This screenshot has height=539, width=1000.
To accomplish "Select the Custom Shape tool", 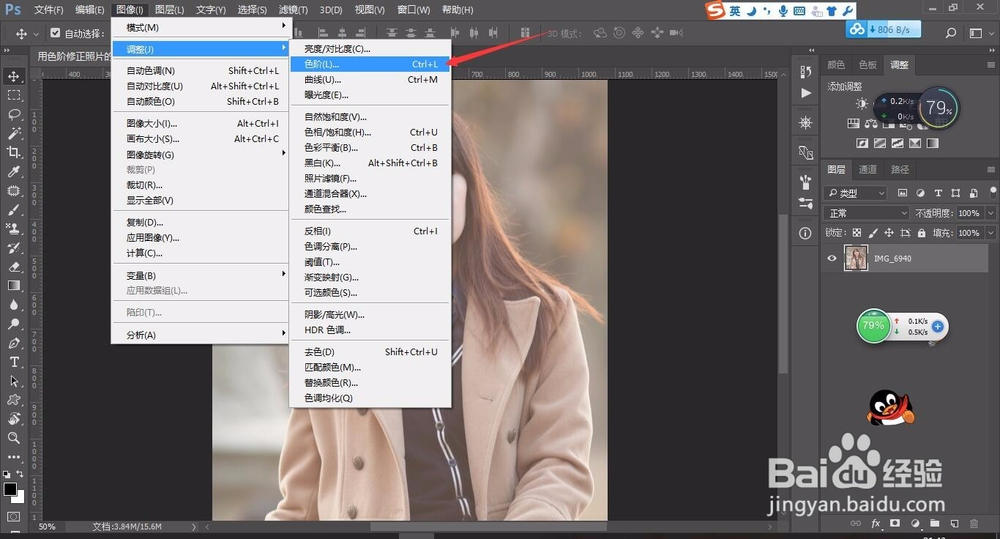I will click(13, 400).
